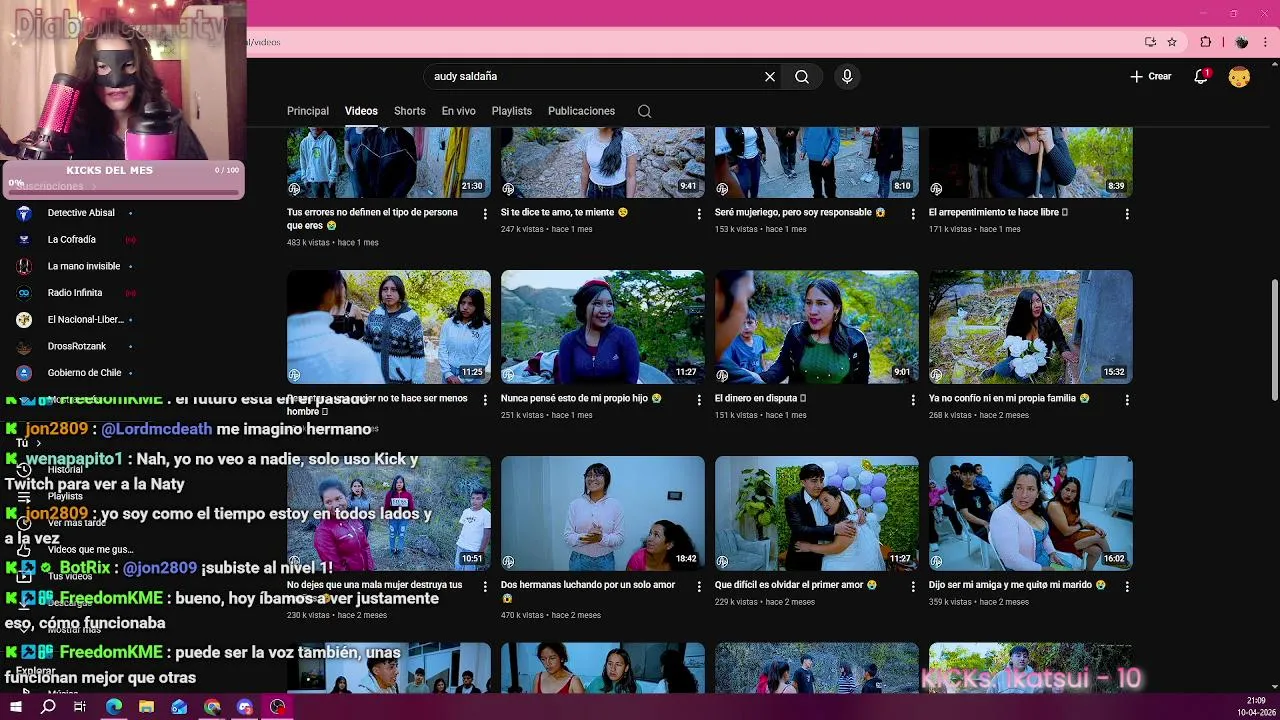Viewport: 1280px width, 720px height.
Task: Open options for 'Seré mujeriego' video
Action: pyautogui.click(x=913, y=214)
